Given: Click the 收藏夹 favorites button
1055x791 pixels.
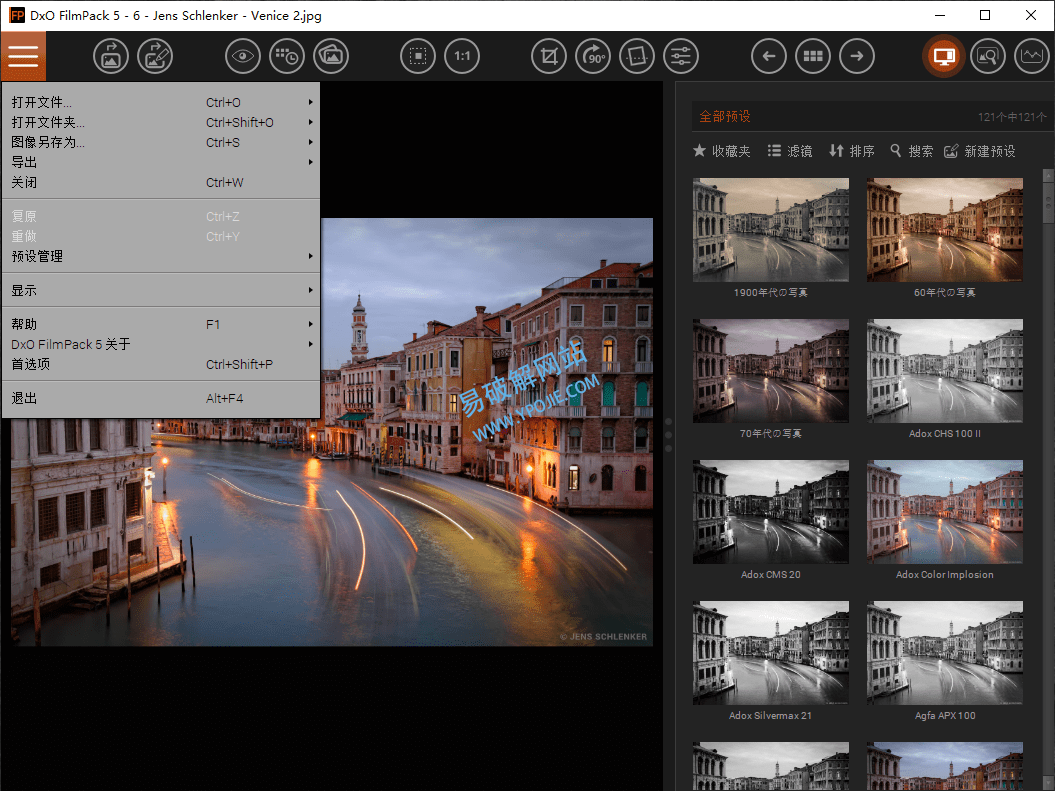Looking at the screenshot, I should coord(711,150).
